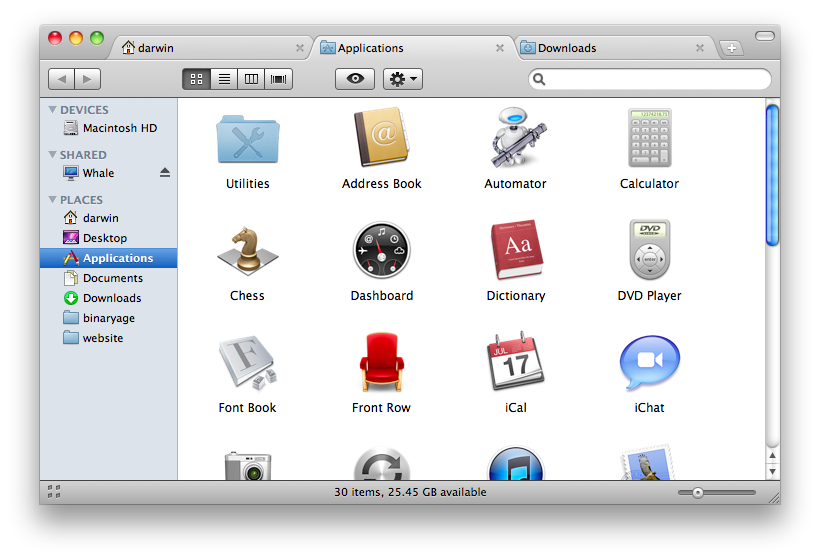Go forward with the right arrow button

(88, 79)
